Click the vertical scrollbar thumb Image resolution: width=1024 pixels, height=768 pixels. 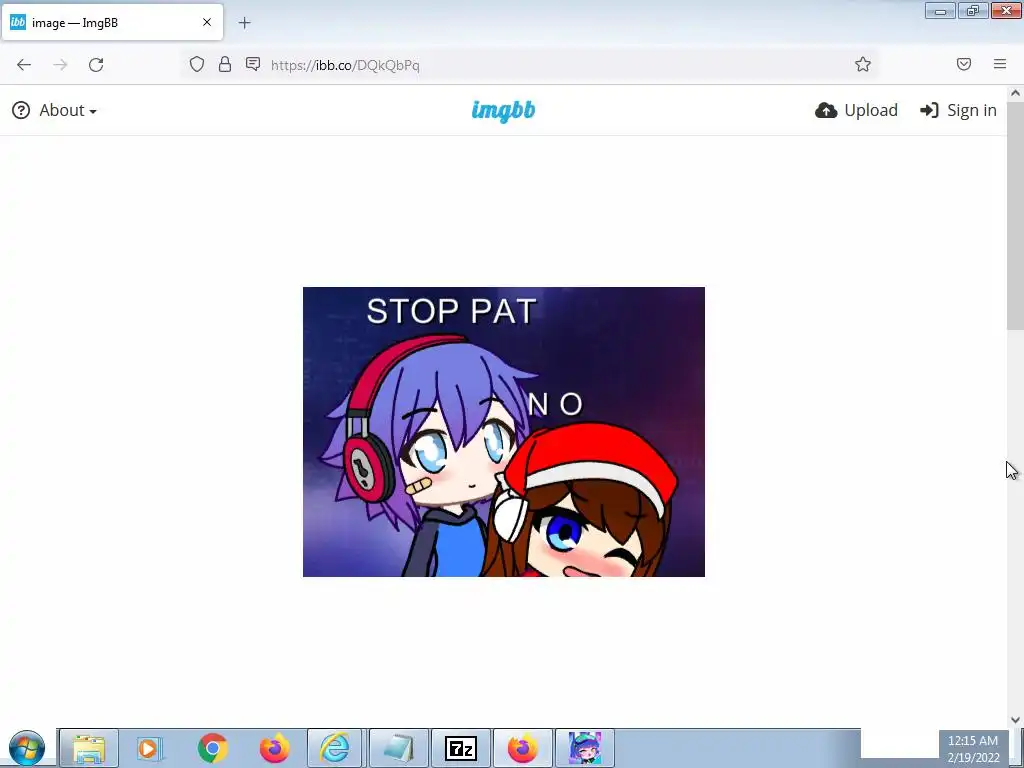pyautogui.click(x=1015, y=216)
